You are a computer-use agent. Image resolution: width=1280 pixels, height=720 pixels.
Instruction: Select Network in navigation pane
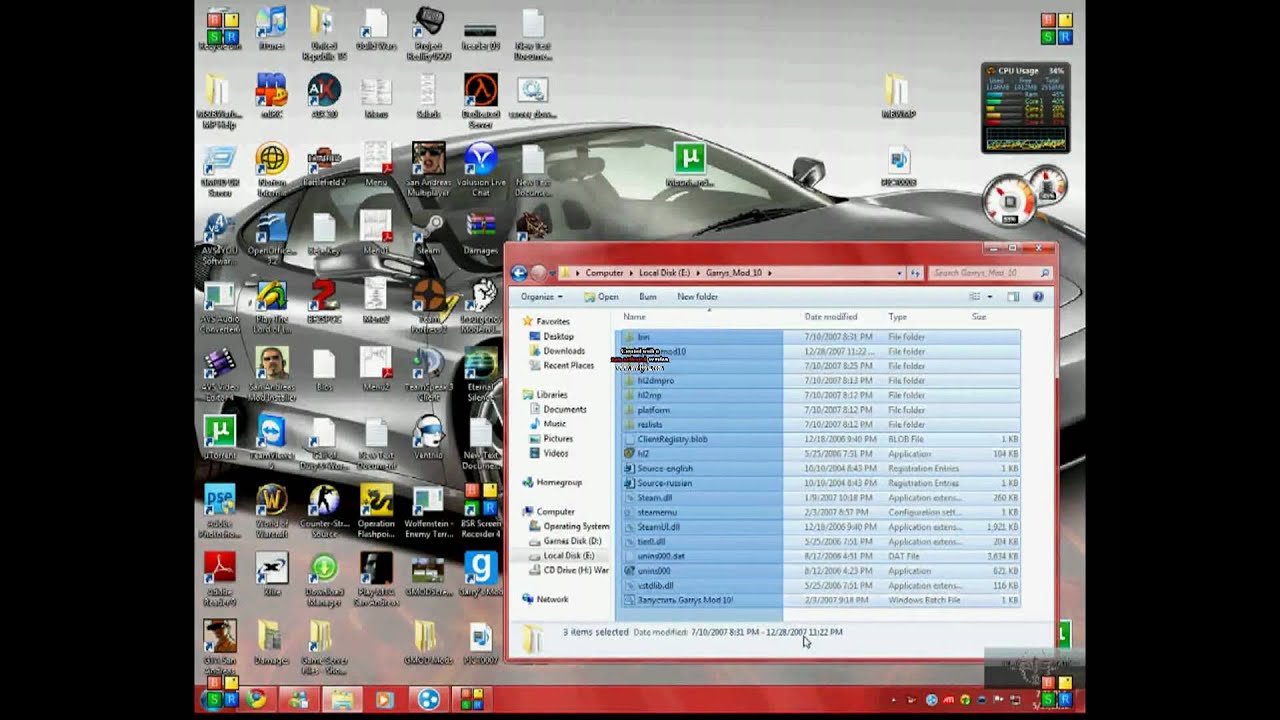551,599
